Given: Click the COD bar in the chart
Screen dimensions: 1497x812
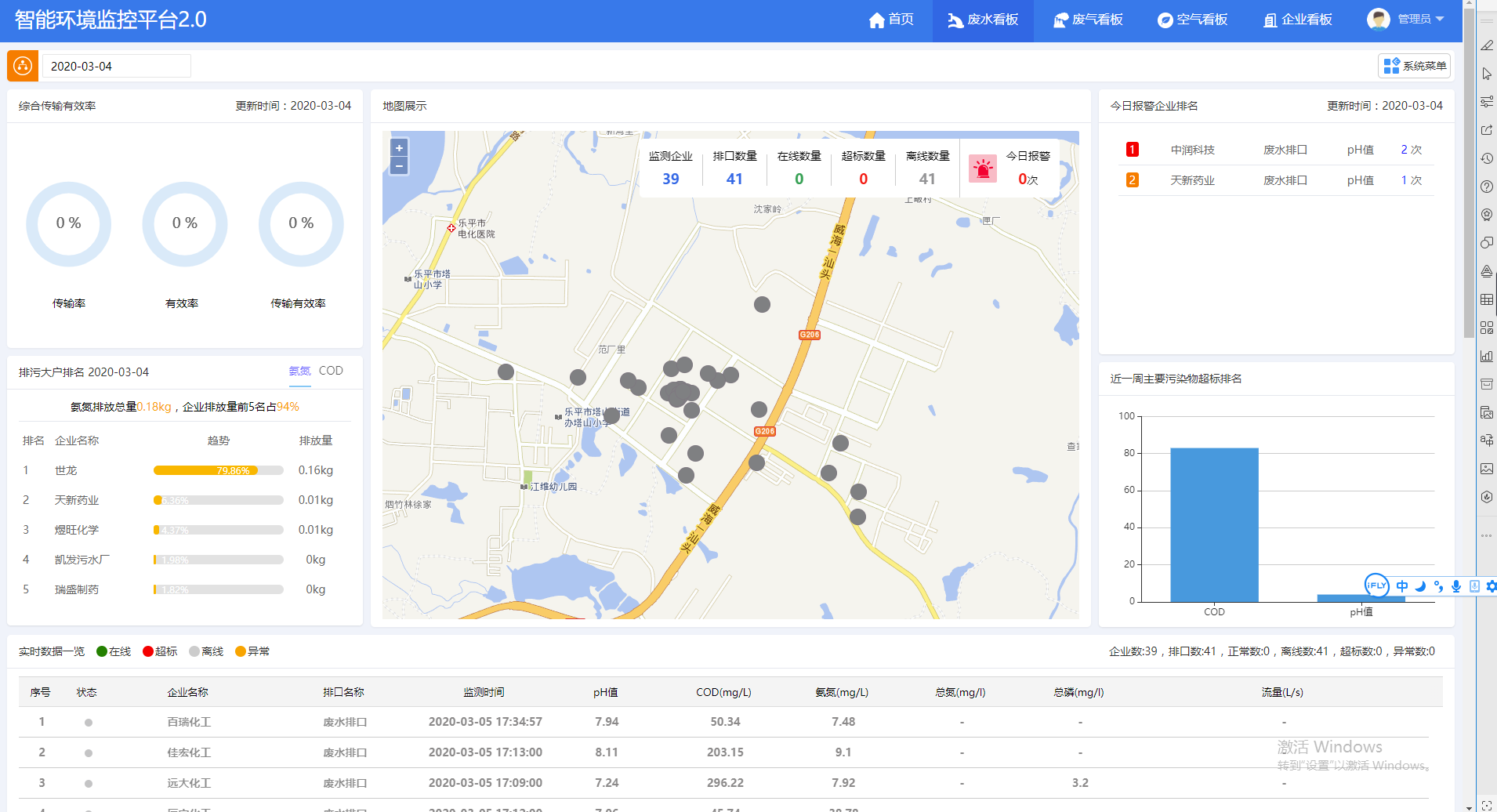Looking at the screenshot, I should (x=1214, y=525).
